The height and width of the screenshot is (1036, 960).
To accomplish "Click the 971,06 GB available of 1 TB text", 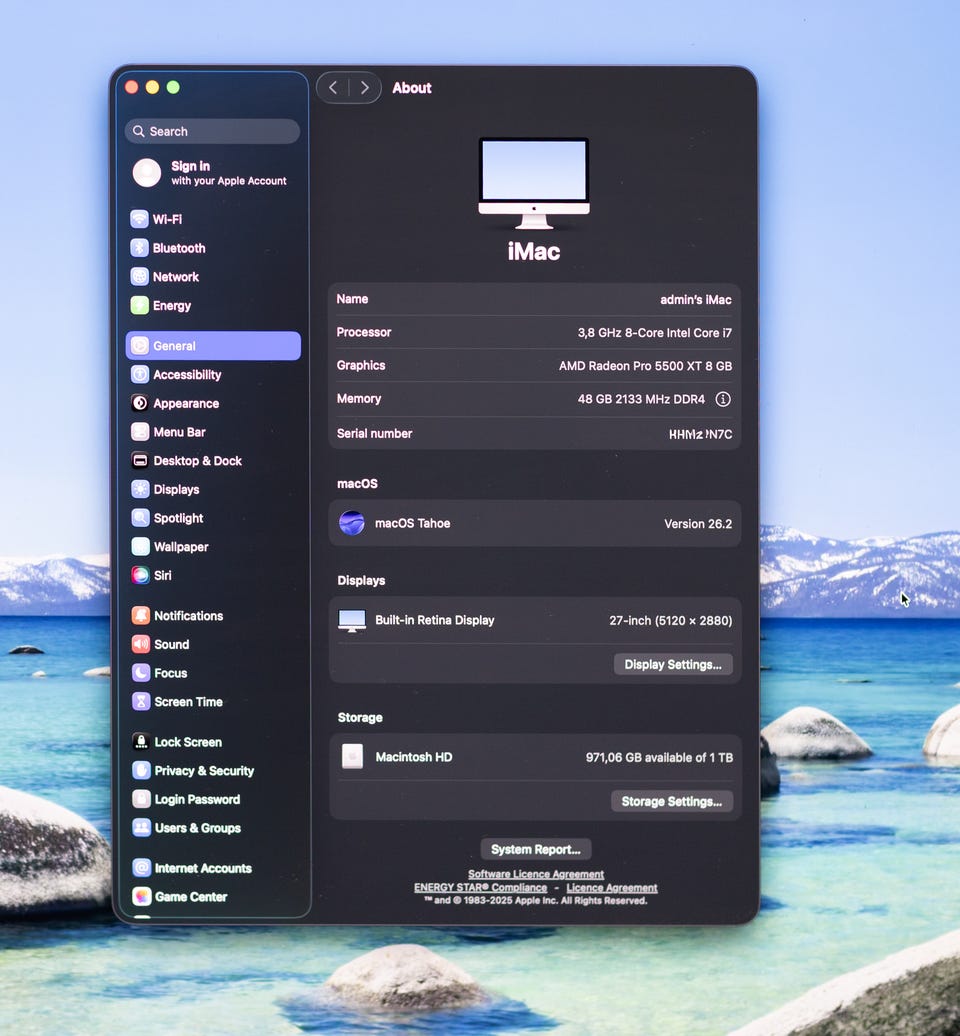I will [659, 758].
